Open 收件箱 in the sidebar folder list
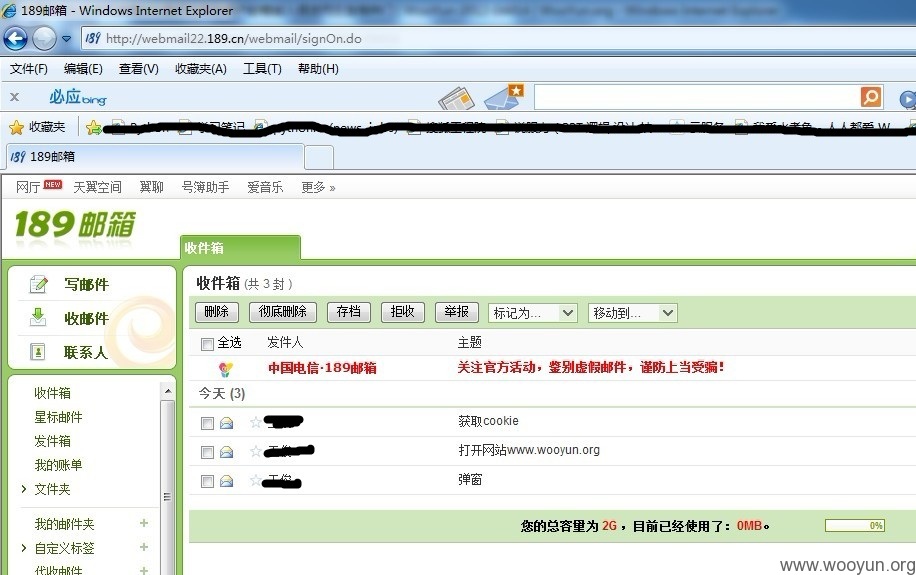Viewport: 916px width, 575px height. [52, 393]
